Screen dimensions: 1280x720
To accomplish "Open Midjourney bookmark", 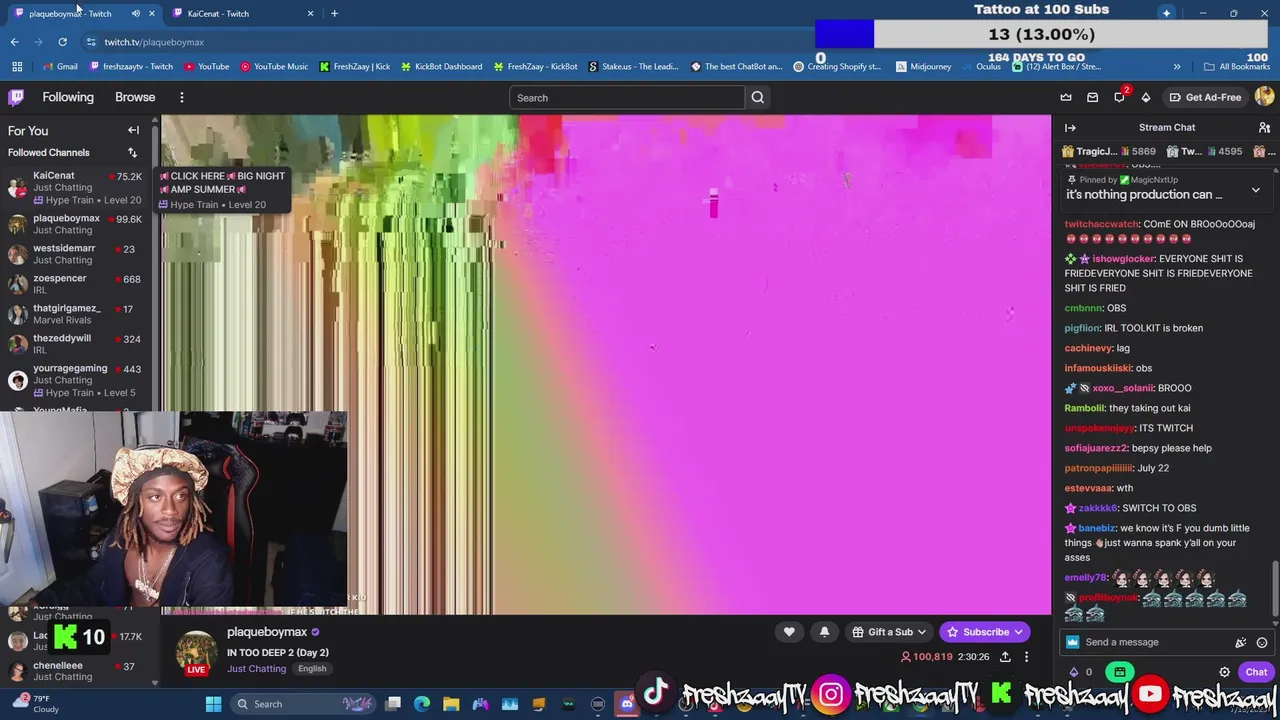I will click(x=923, y=66).
